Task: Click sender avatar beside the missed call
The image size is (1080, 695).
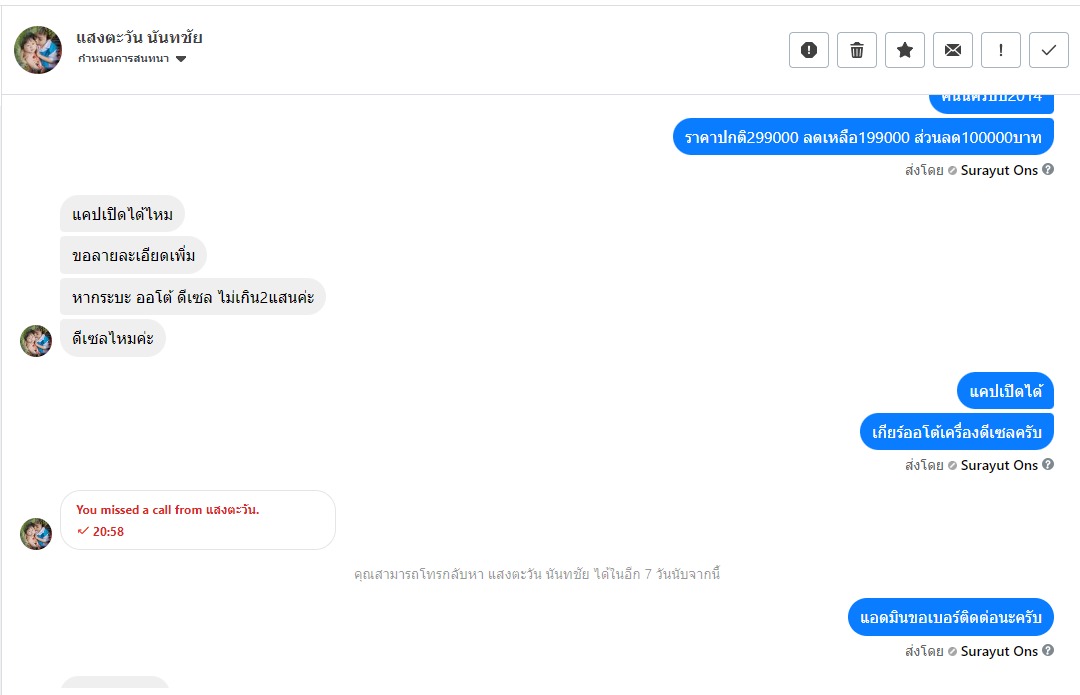Action: tap(36, 534)
